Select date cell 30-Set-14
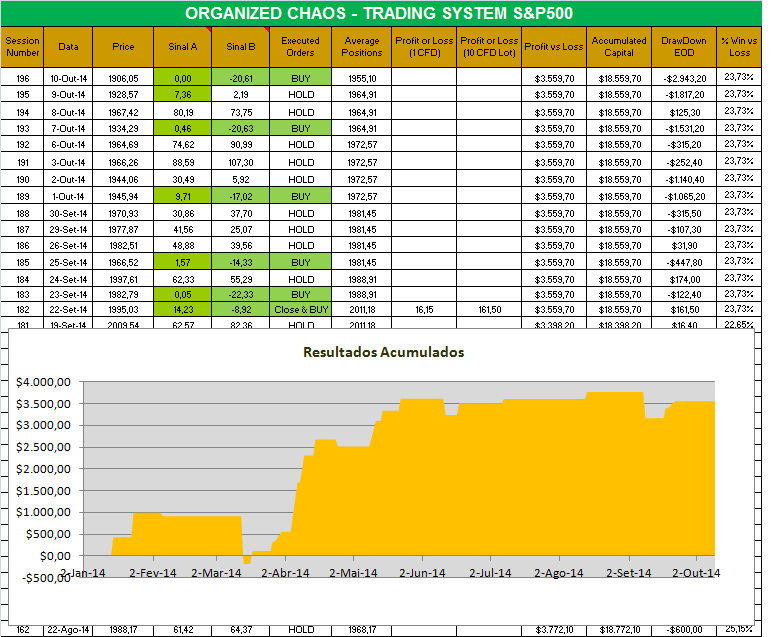The width and height of the screenshot is (774, 637). [68, 213]
